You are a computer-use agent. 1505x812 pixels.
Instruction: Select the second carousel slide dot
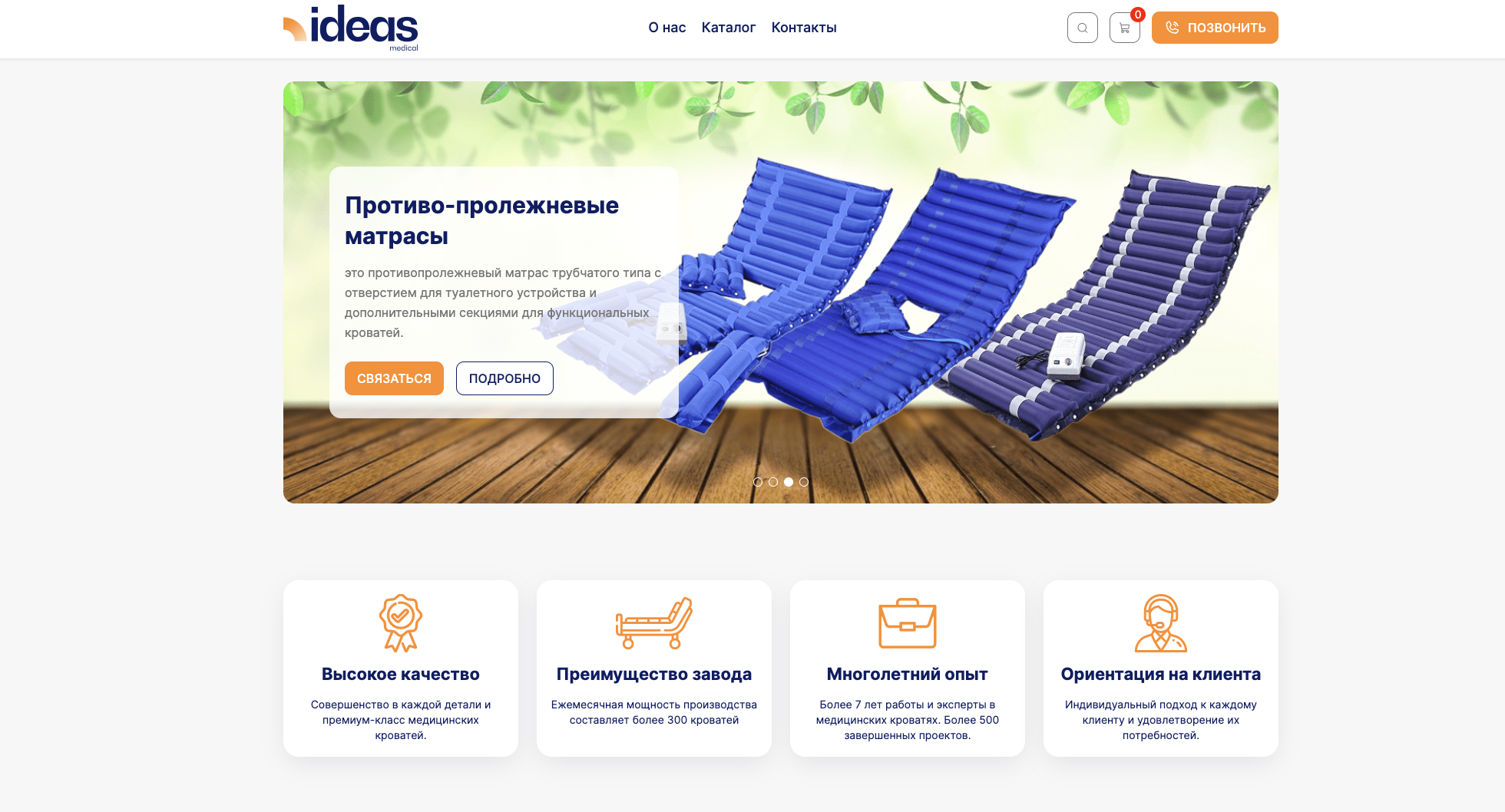(773, 482)
